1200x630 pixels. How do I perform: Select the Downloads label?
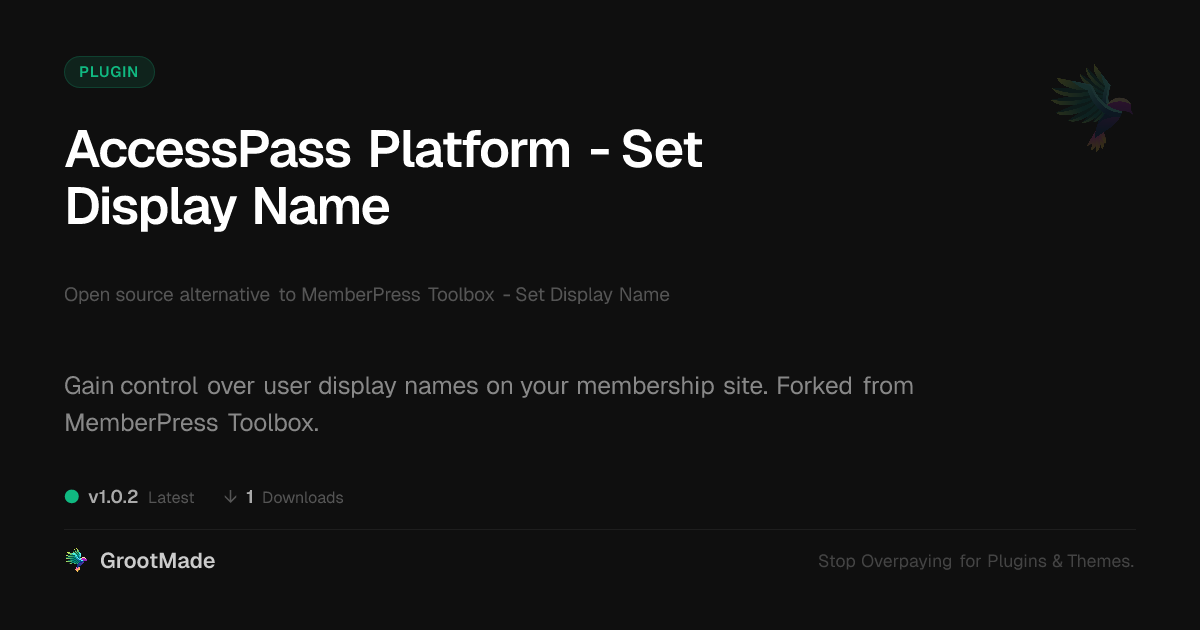[302, 498]
